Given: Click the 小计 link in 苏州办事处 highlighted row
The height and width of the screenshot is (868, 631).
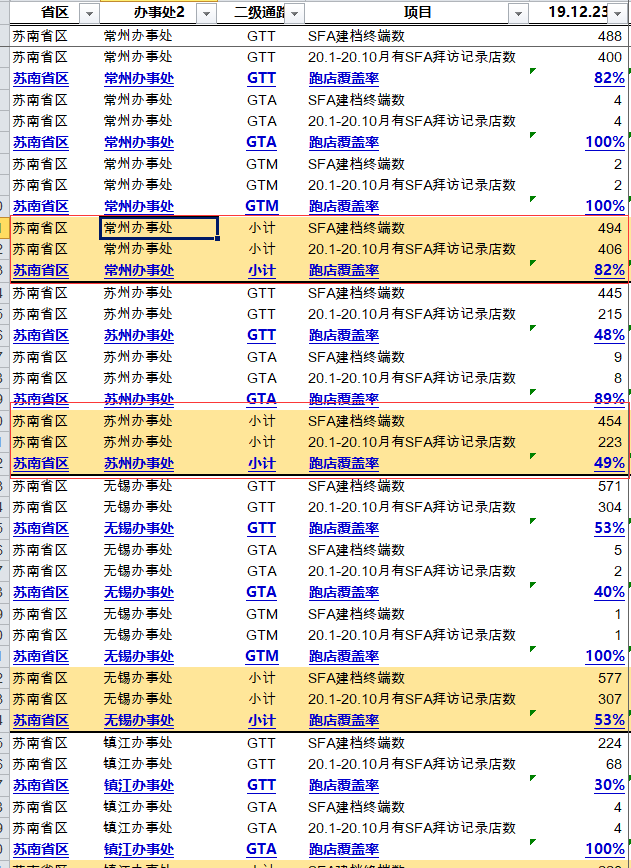Looking at the screenshot, I should pos(262,463).
